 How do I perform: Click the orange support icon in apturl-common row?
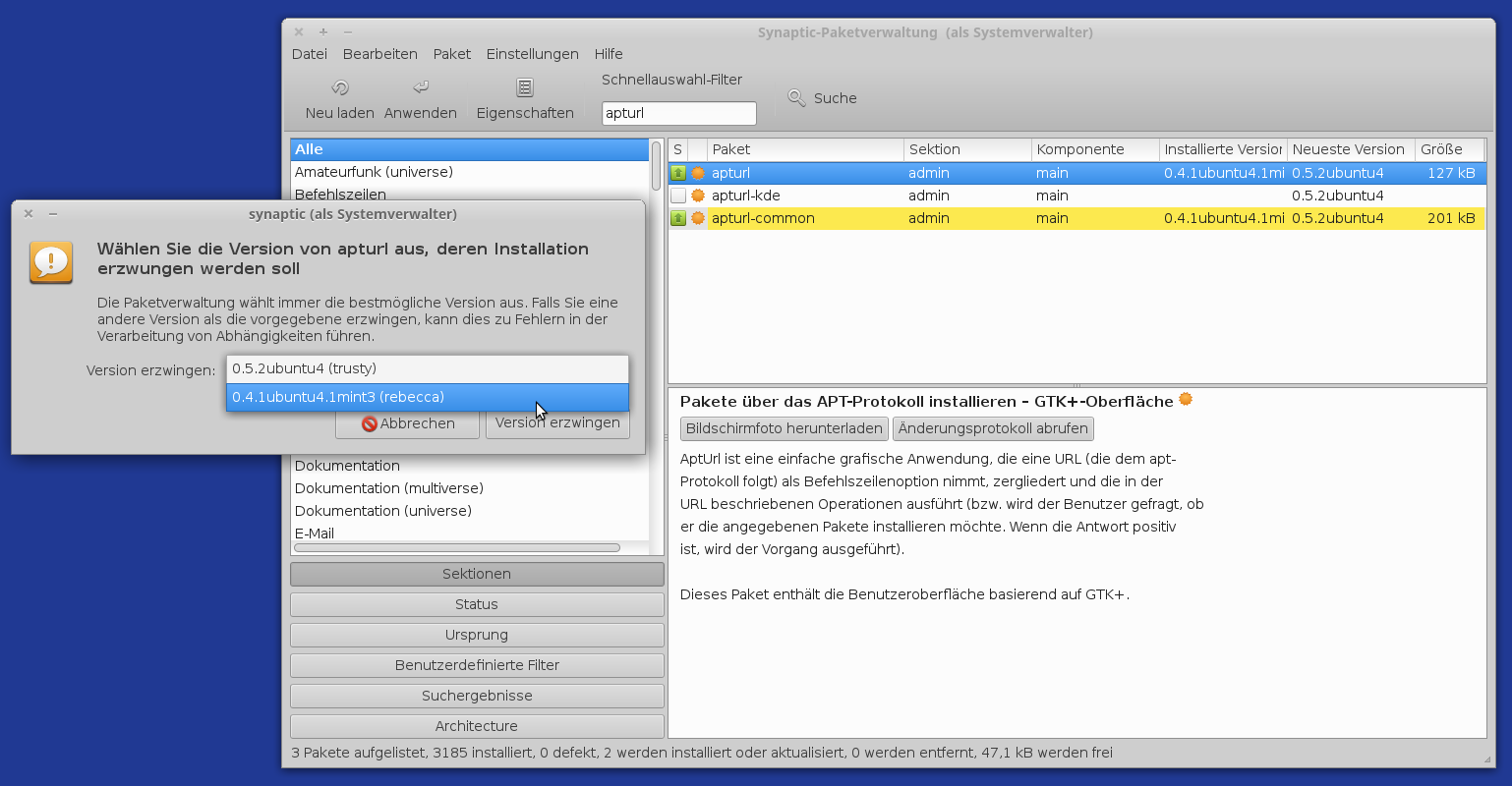click(x=698, y=218)
